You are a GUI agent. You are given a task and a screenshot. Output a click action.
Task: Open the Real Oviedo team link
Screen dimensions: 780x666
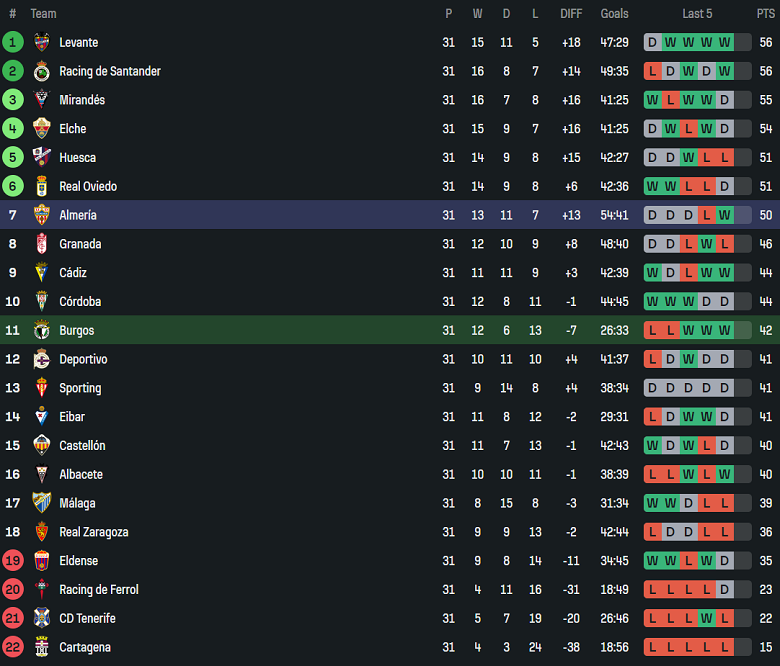tap(88, 186)
